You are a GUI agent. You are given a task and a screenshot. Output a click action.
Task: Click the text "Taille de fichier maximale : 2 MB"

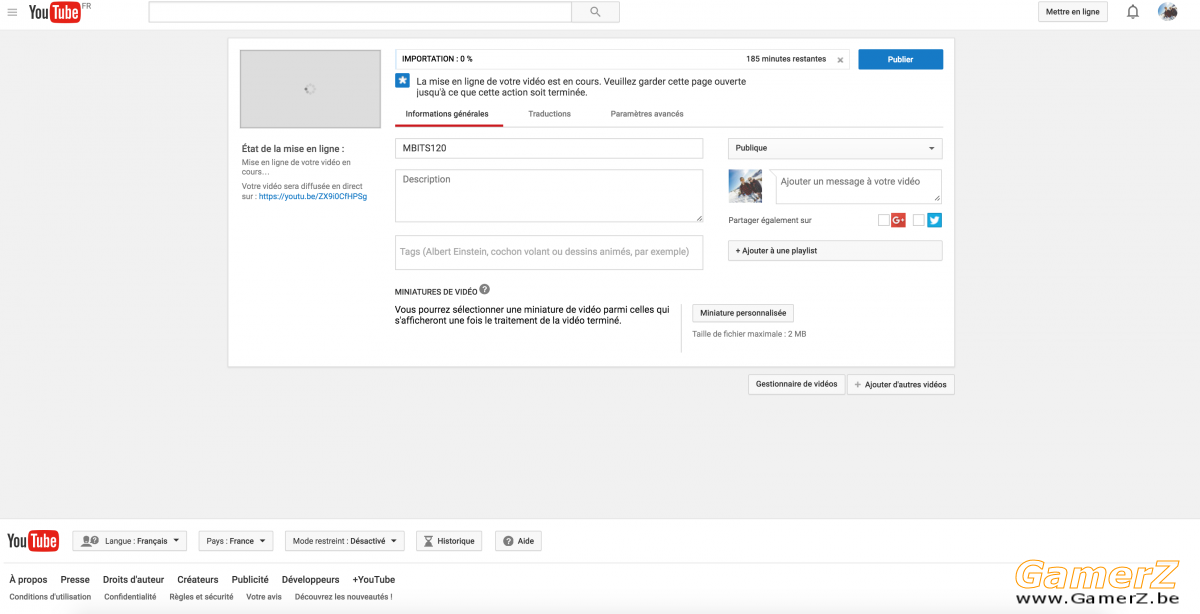(749, 334)
